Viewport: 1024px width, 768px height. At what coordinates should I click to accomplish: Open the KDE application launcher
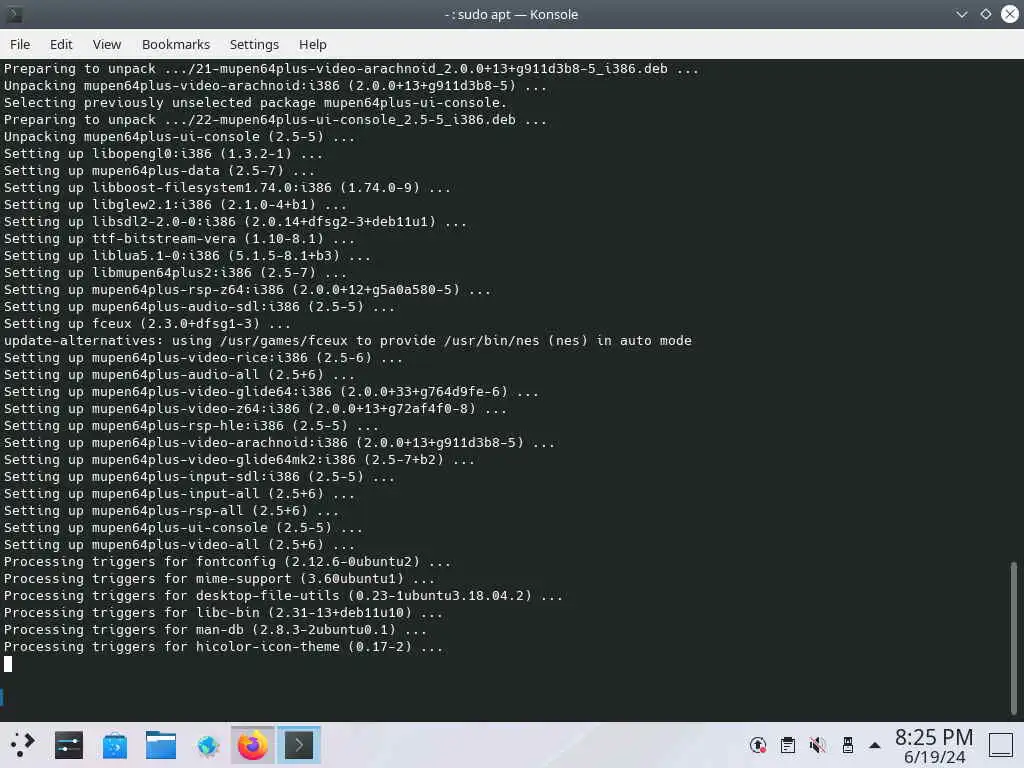click(22, 744)
